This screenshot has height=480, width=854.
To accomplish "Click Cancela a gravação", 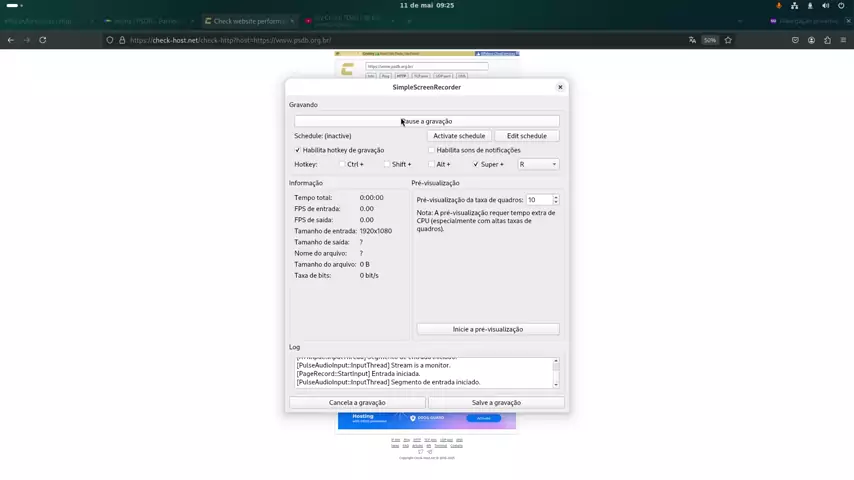I will click(x=357, y=403).
